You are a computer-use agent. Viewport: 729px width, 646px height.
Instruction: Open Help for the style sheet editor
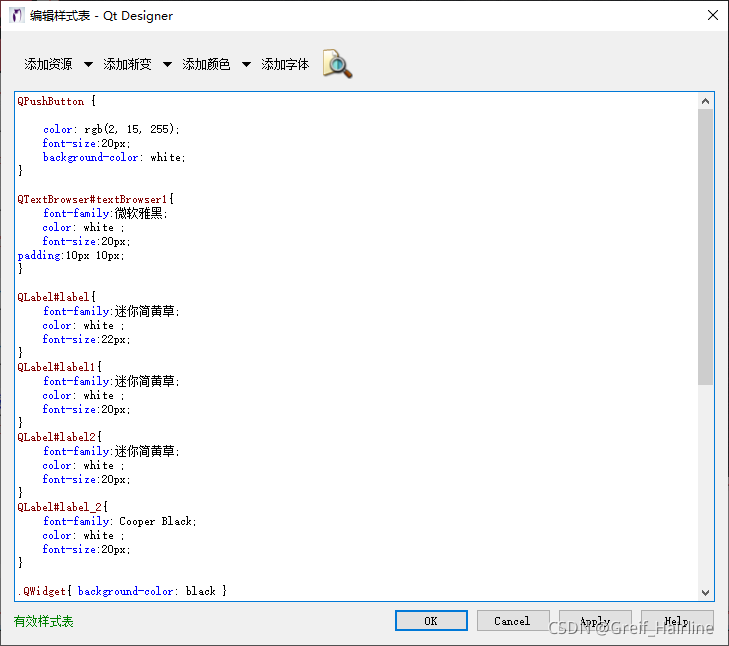click(x=677, y=621)
